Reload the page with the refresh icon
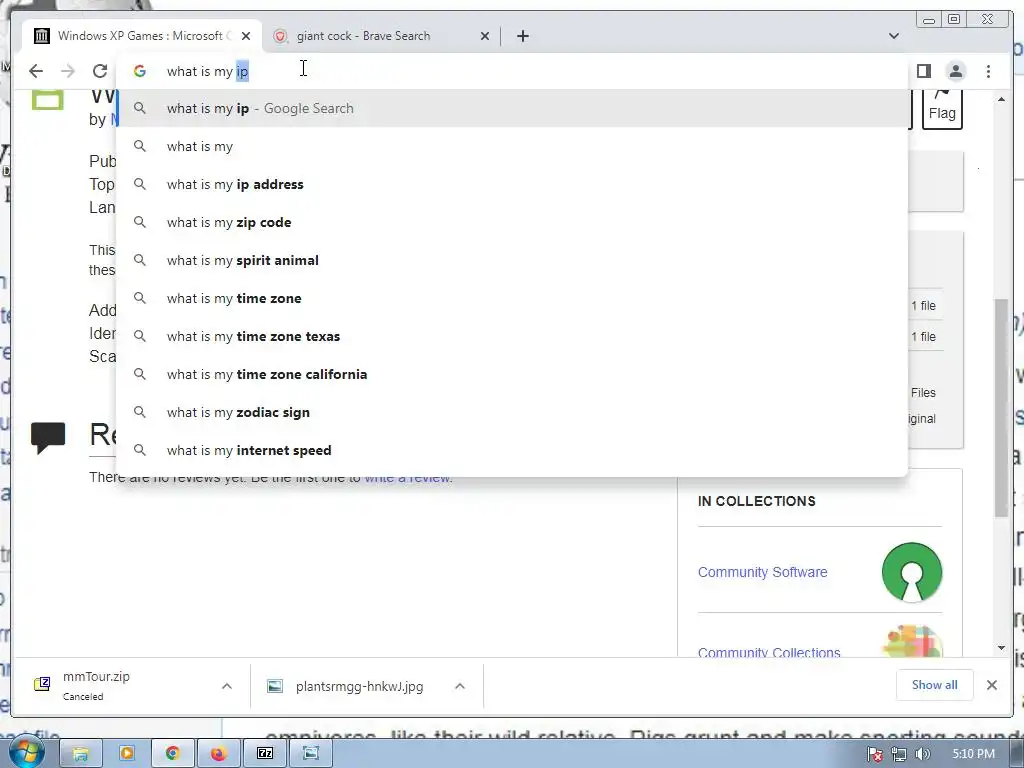 100,71
